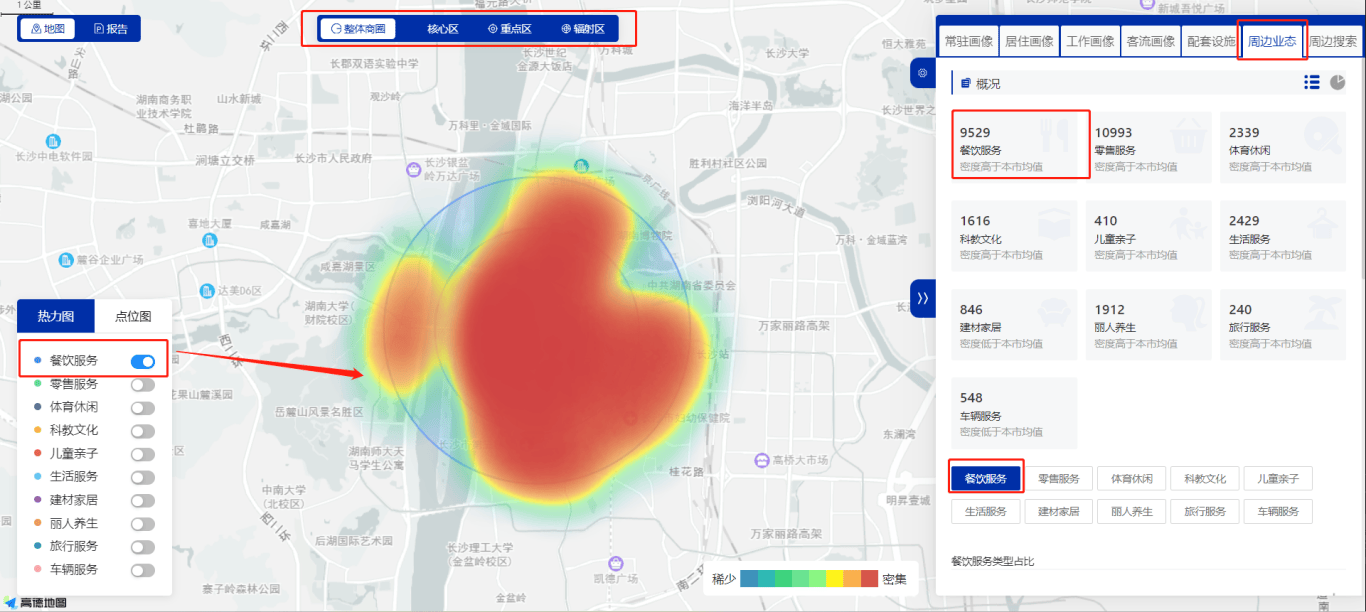This screenshot has height=612, width=1366.
Task: Switch overview to list view icon
Action: (1312, 82)
